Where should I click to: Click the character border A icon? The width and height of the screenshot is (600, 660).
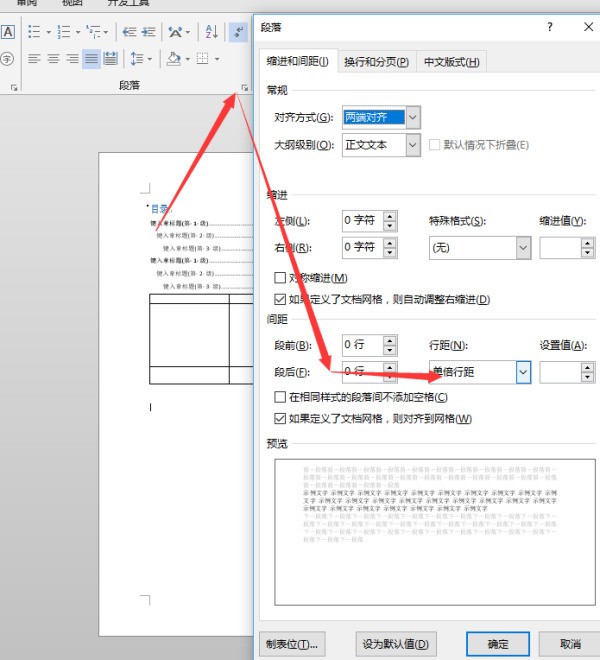tap(8, 32)
